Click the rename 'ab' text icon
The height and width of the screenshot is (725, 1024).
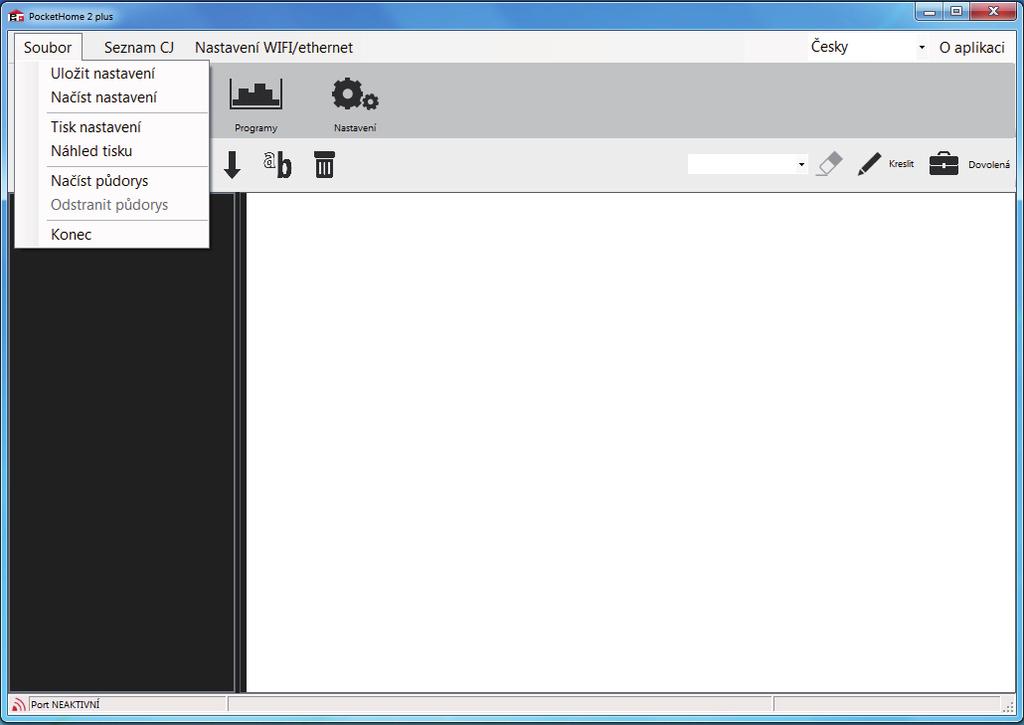(278, 165)
